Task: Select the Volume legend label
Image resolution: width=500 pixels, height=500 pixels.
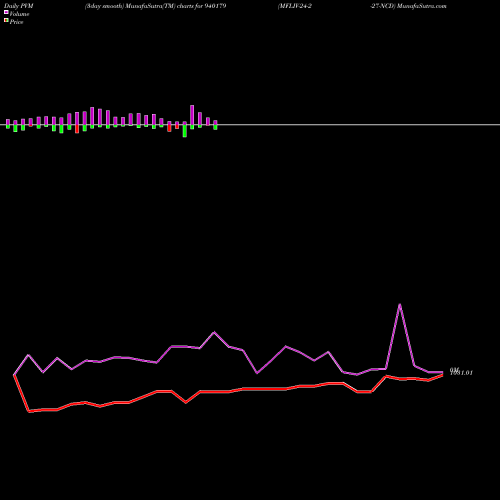Action: pyautogui.click(x=19, y=14)
